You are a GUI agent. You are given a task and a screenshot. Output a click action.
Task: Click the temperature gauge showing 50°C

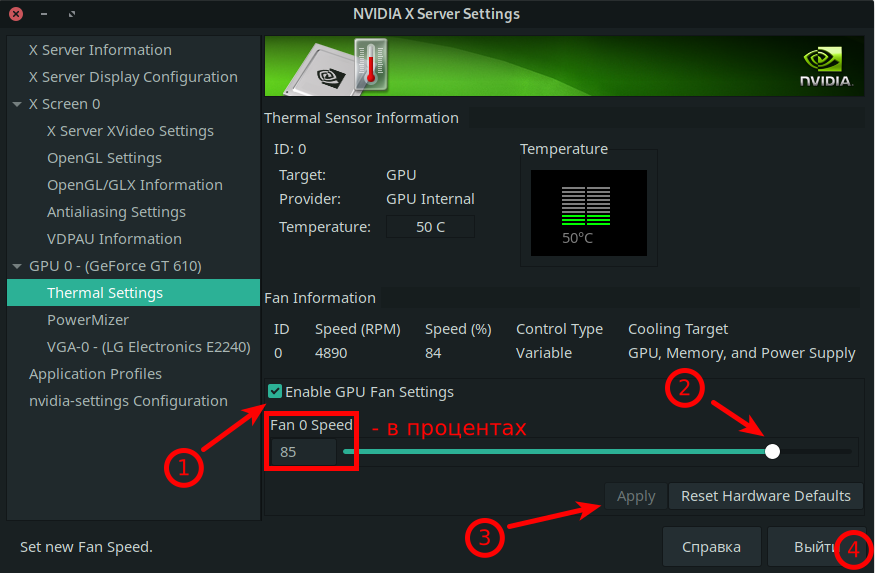589,213
